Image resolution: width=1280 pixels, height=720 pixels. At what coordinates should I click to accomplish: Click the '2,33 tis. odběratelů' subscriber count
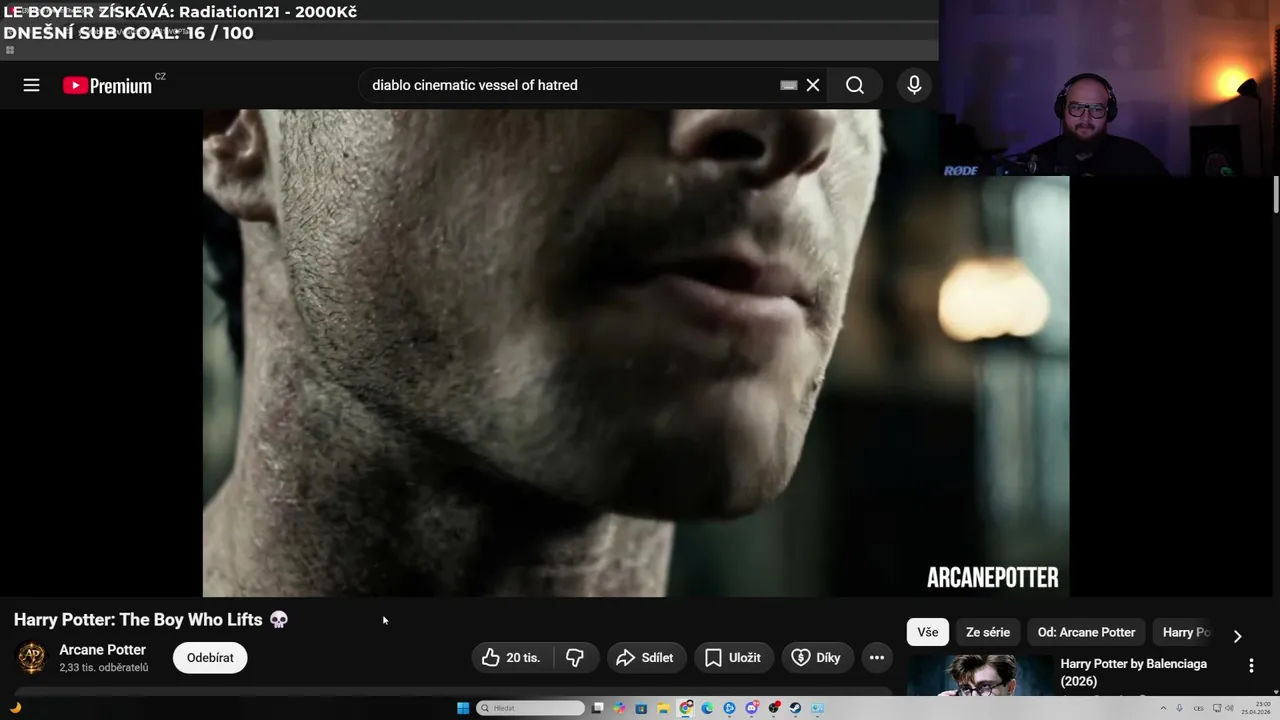[103, 667]
